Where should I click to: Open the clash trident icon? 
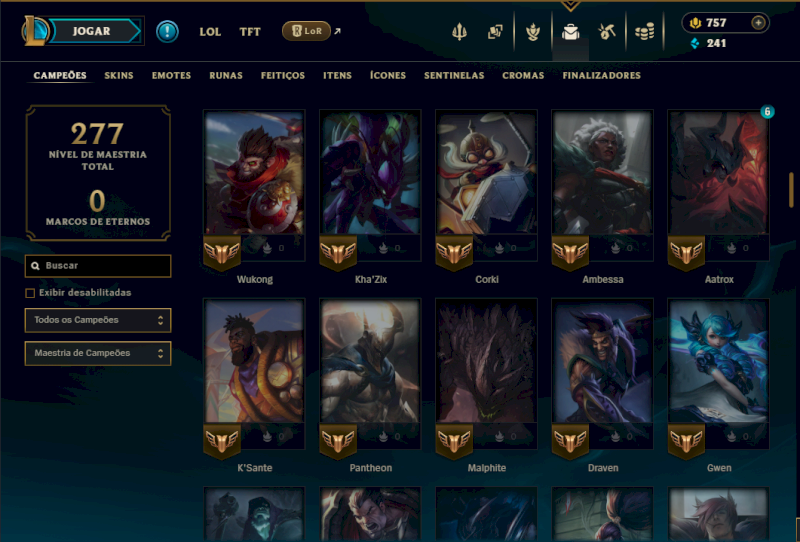coord(459,32)
